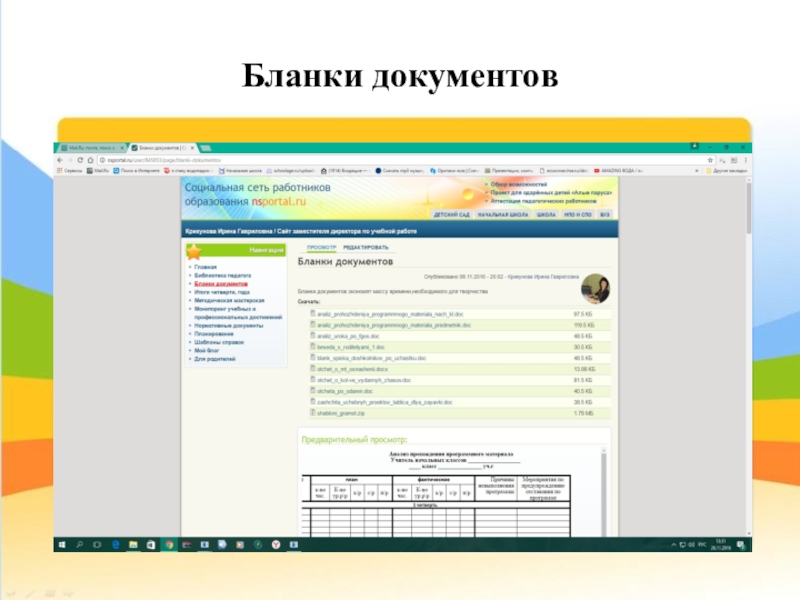Click the browser reload page icon
This screenshot has width=800, height=600.
(x=84, y=158)
